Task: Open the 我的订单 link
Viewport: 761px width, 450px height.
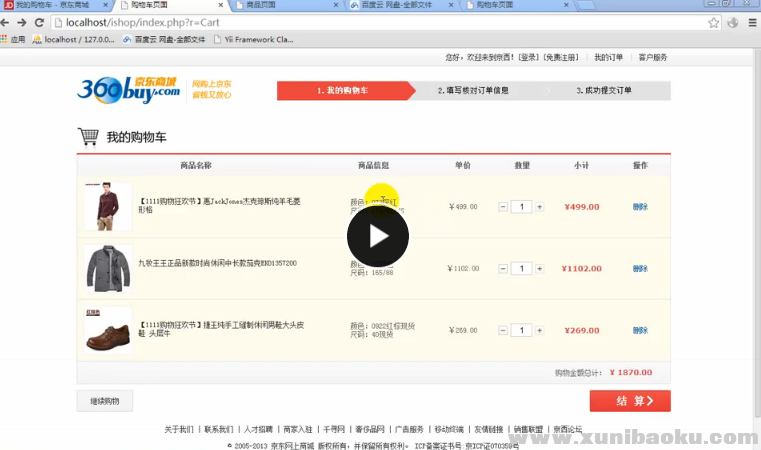Action: point(608,57)
